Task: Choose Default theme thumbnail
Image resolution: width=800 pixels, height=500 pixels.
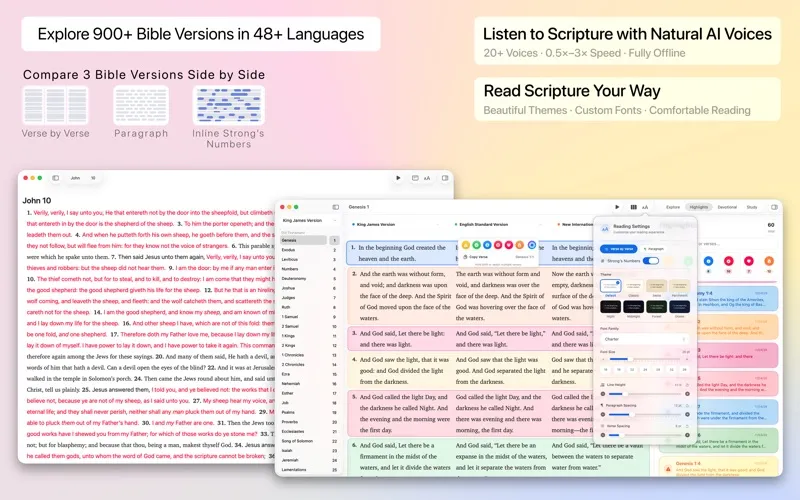Action: (611, 286)
